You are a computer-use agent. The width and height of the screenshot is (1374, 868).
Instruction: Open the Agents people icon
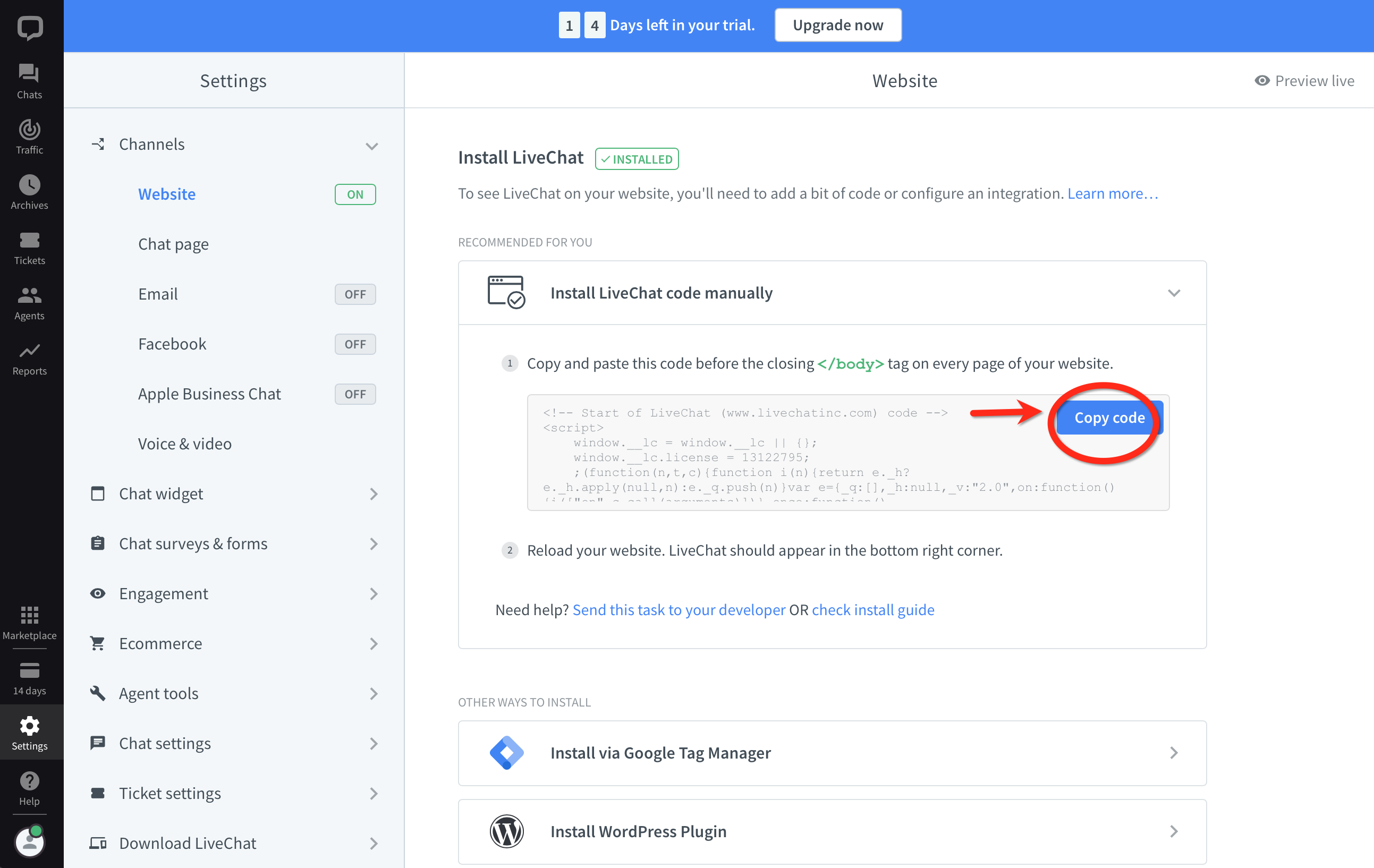[29, 302]
